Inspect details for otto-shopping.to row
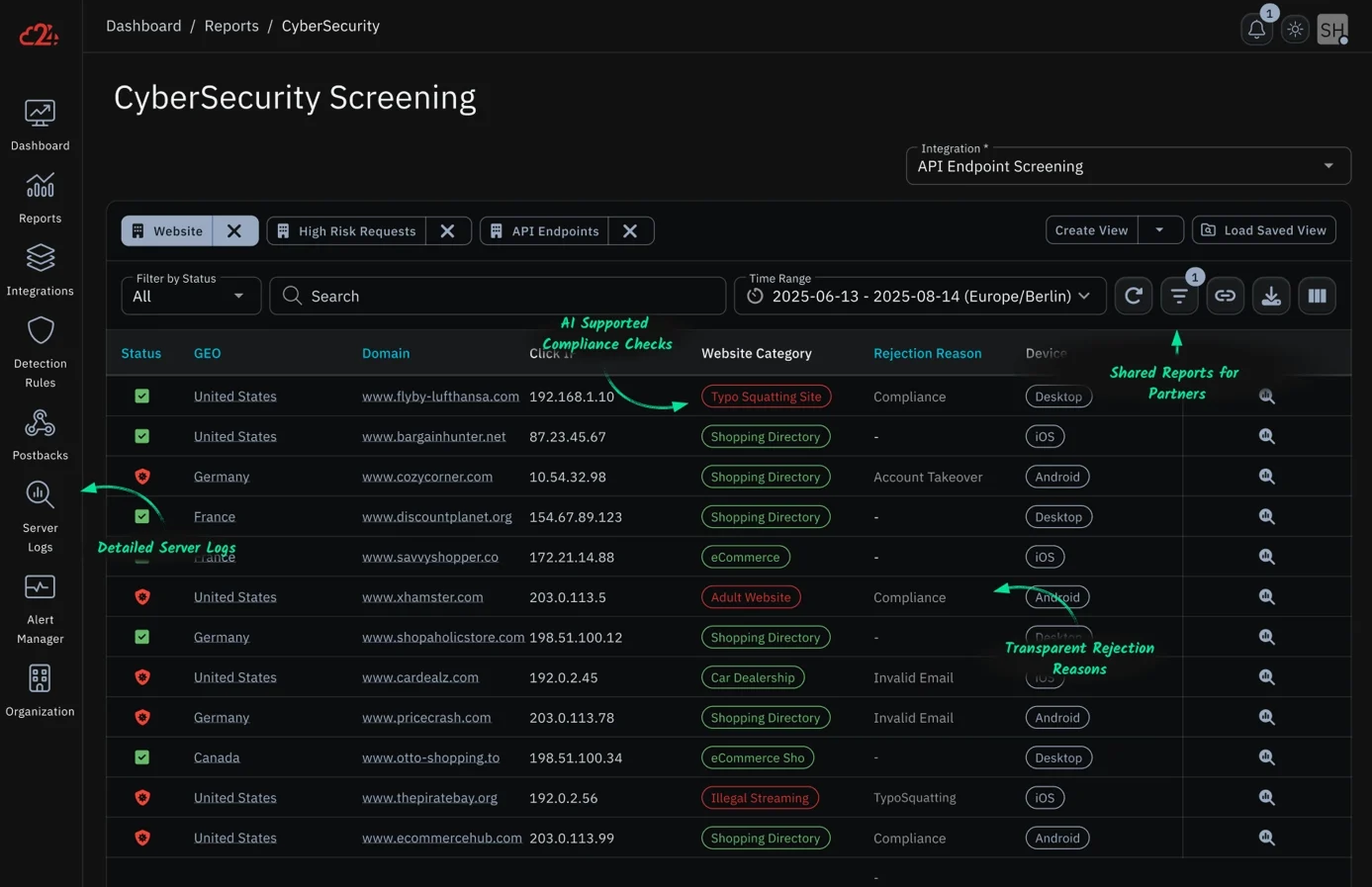Screen dimensions: 1372x887 [x=1266, y=757]
